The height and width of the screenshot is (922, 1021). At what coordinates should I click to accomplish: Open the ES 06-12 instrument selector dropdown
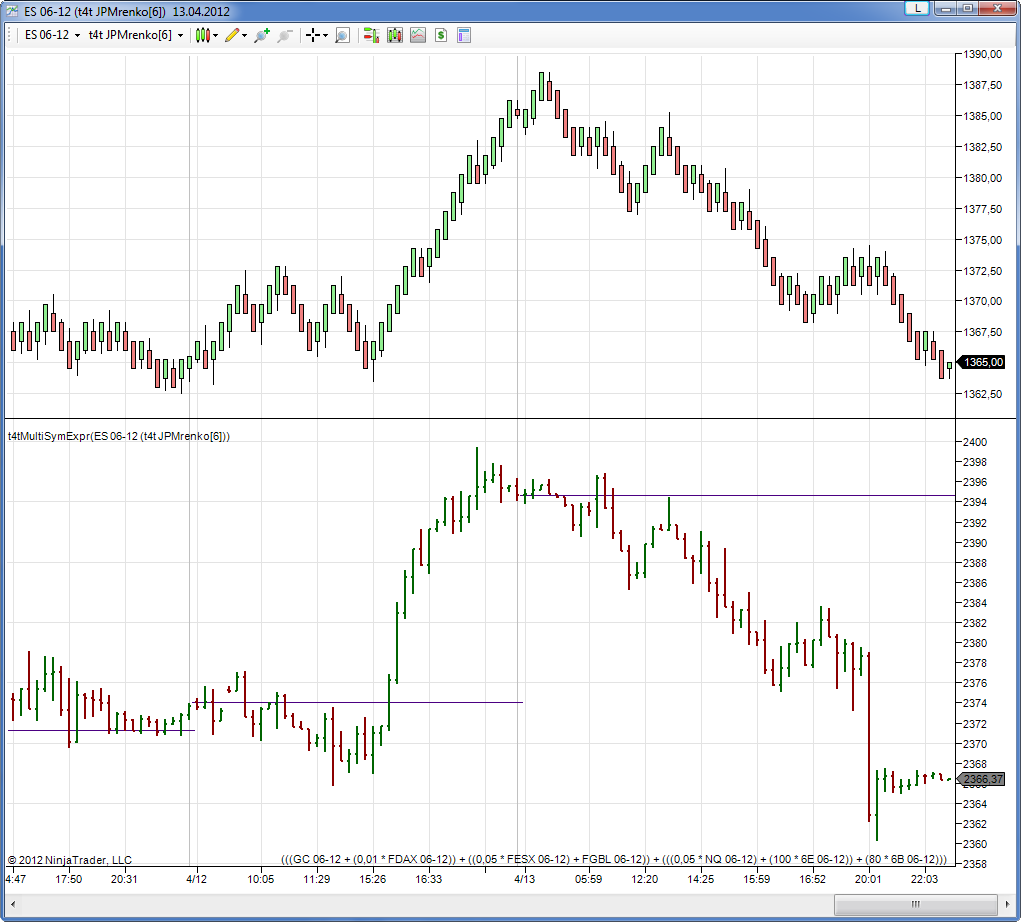click(52, 35)
